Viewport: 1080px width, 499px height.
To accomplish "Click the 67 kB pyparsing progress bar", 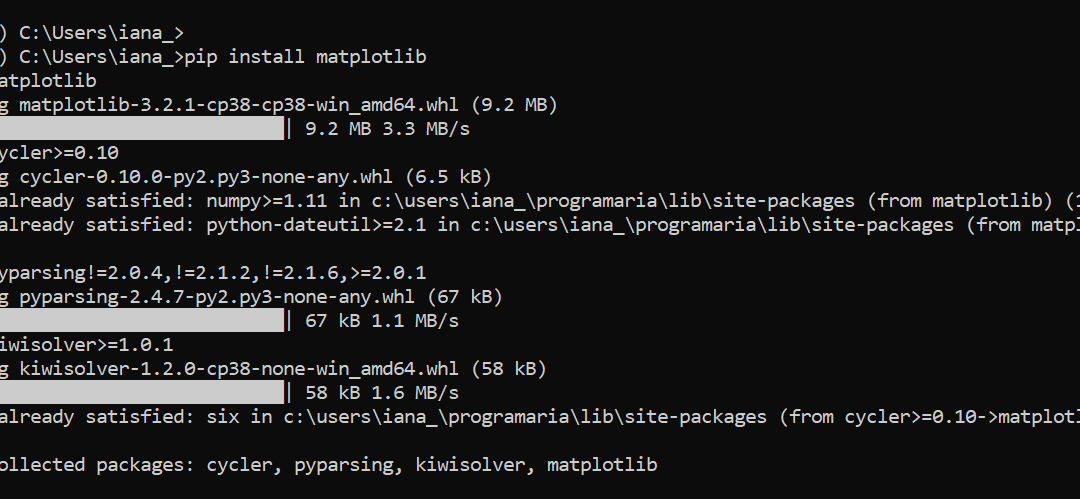I will pyautogui.click(x=142, y=320).
